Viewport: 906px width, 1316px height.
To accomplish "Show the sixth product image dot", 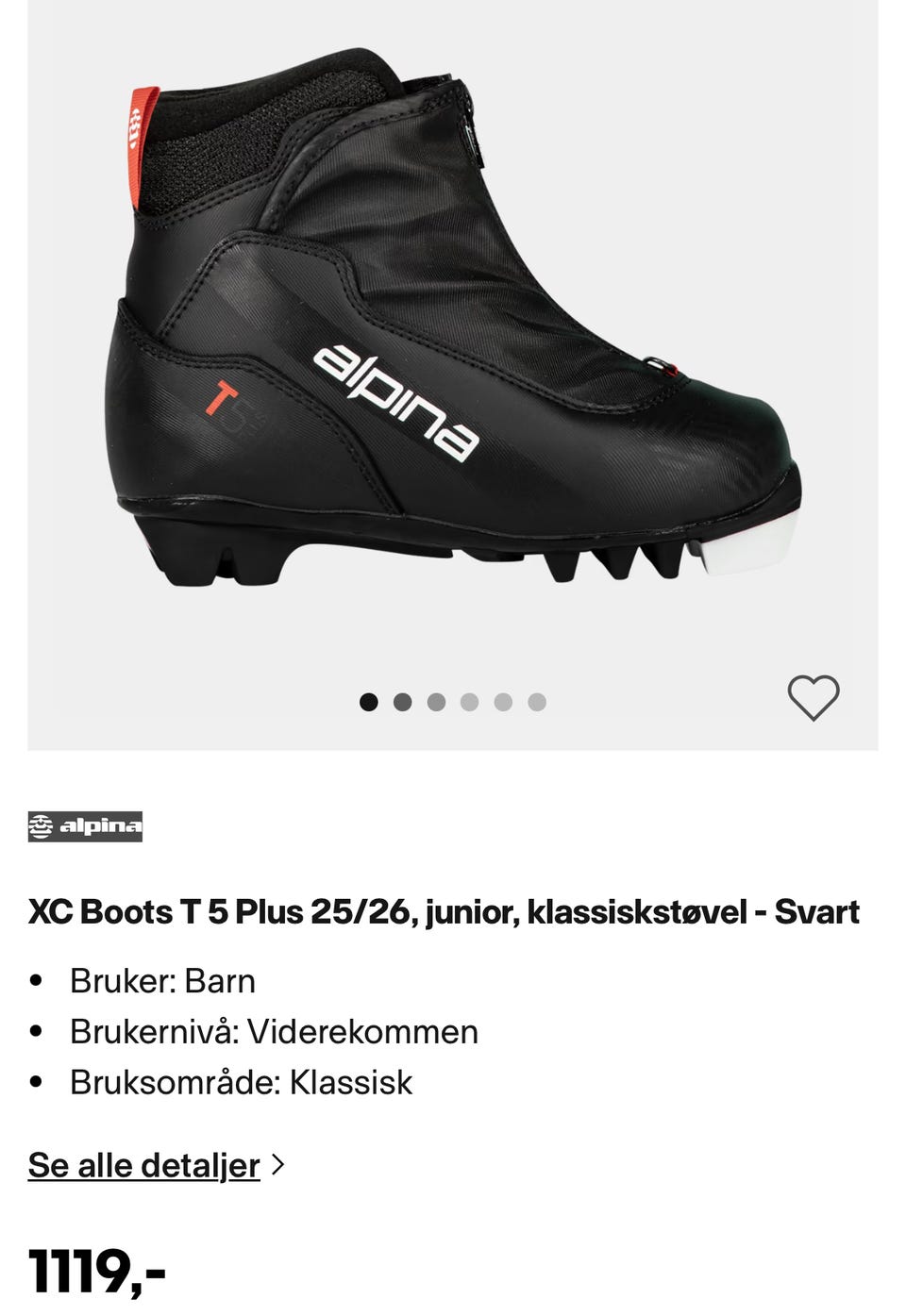I will 537,702.
